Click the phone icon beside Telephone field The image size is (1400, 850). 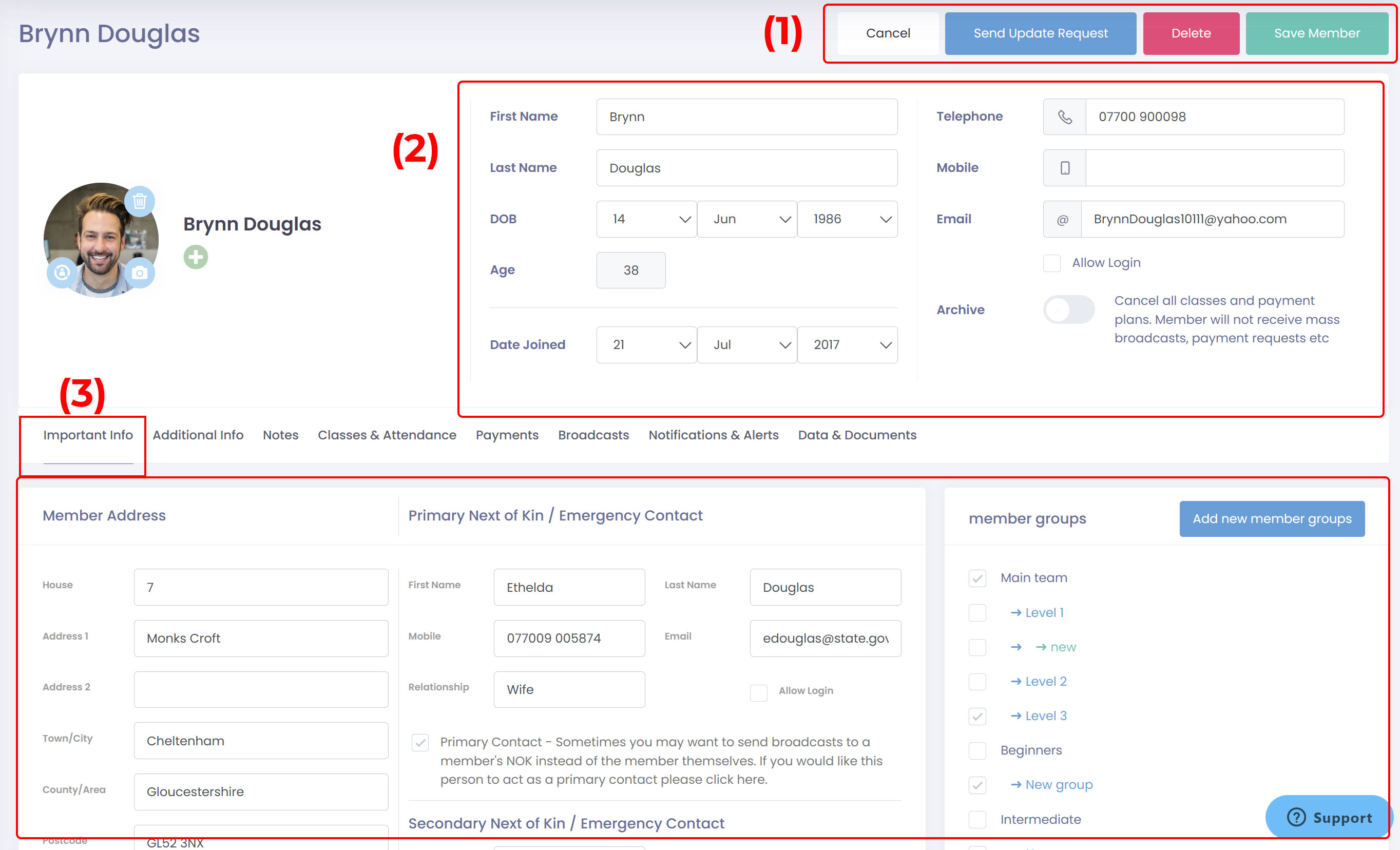pyautogui.click(x=1064, y=117)
